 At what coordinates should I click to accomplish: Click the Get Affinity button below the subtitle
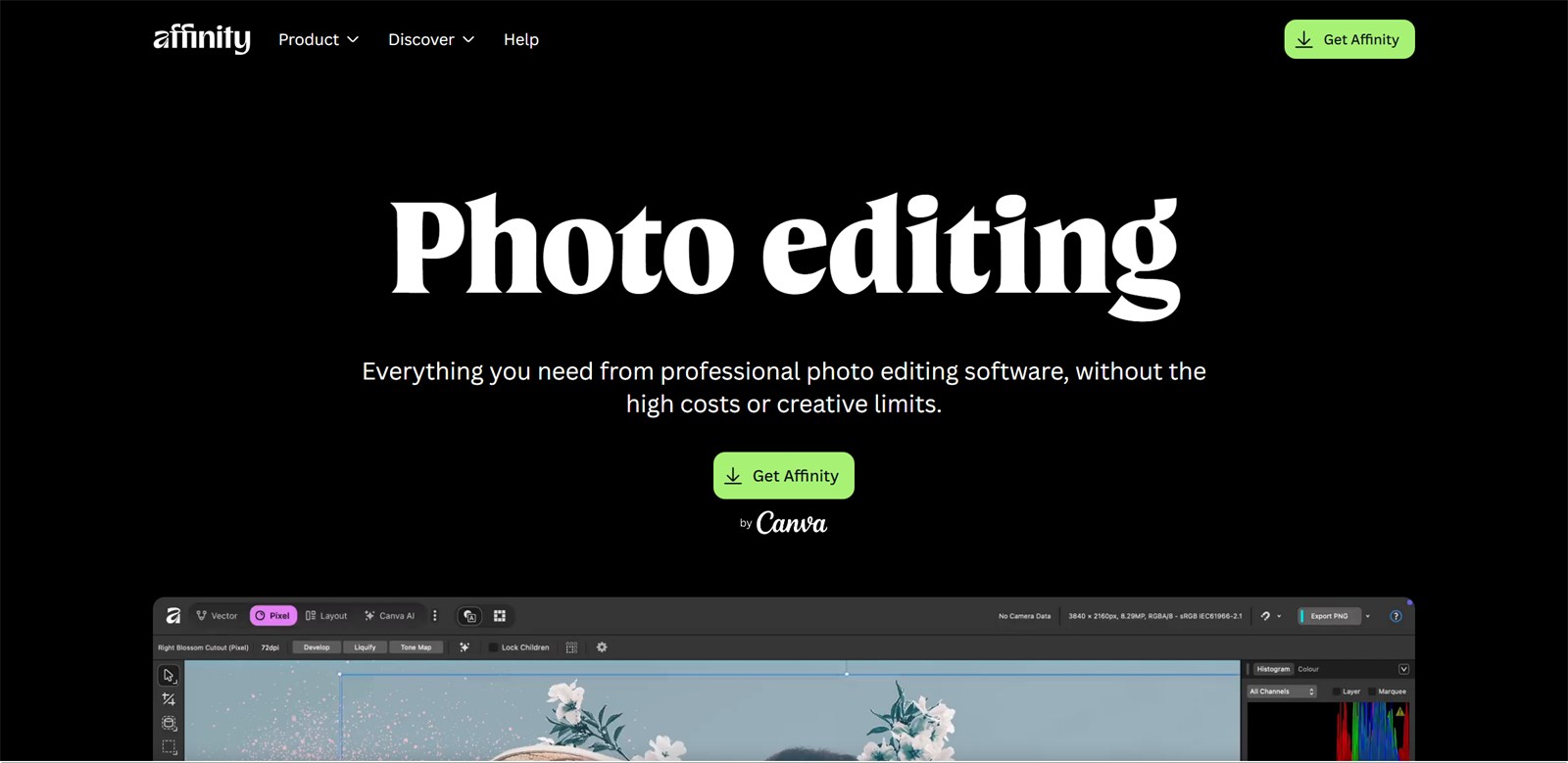pos(784,476)
